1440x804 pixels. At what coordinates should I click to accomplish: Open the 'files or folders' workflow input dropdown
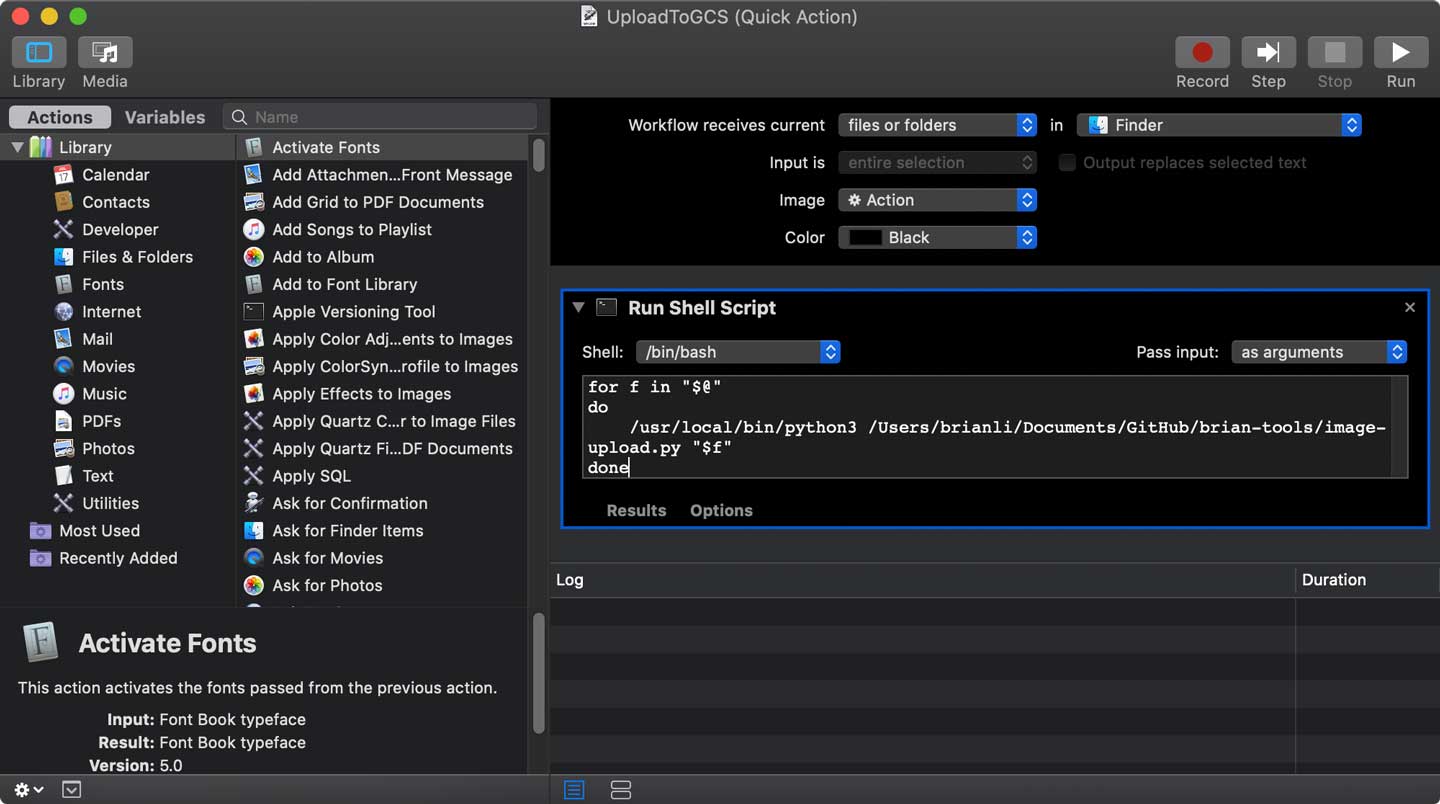(x=937, y=125)
